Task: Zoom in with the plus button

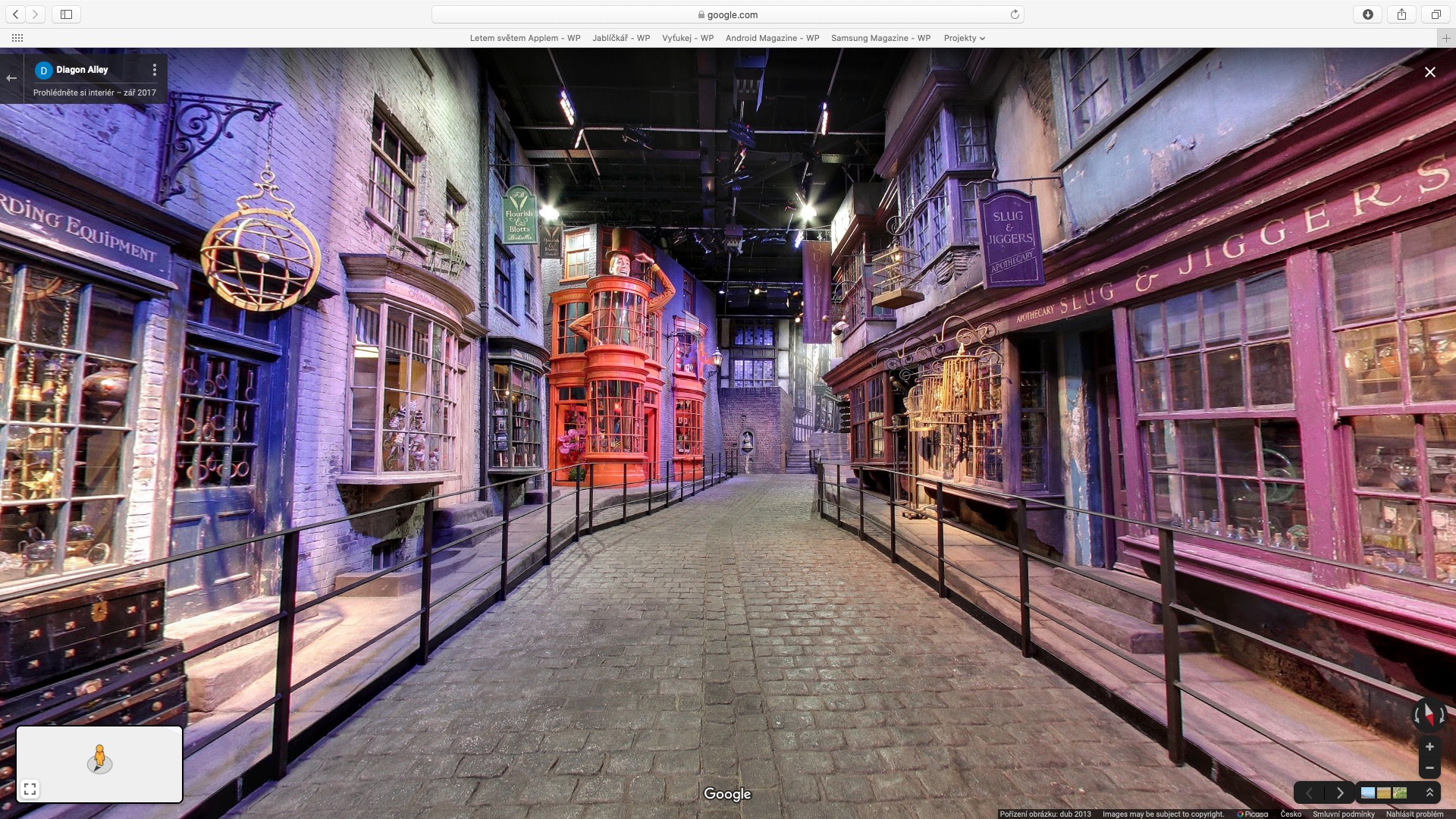Action: 1429,747
